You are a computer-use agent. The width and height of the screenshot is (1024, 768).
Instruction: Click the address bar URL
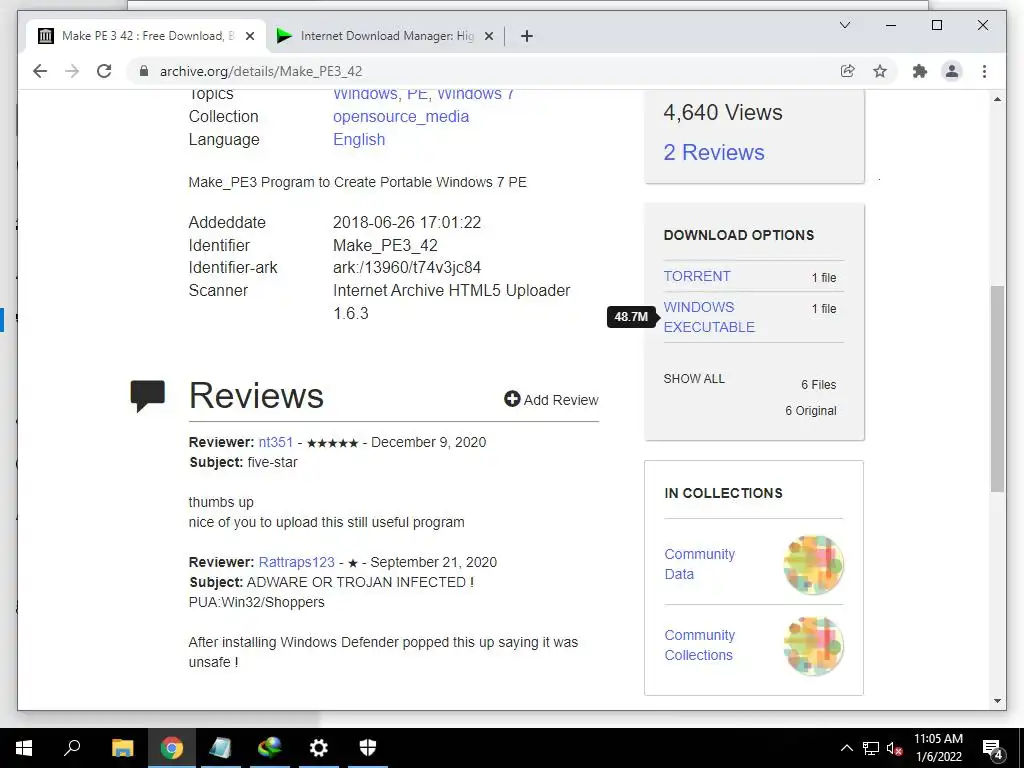(x=261, y=71)
